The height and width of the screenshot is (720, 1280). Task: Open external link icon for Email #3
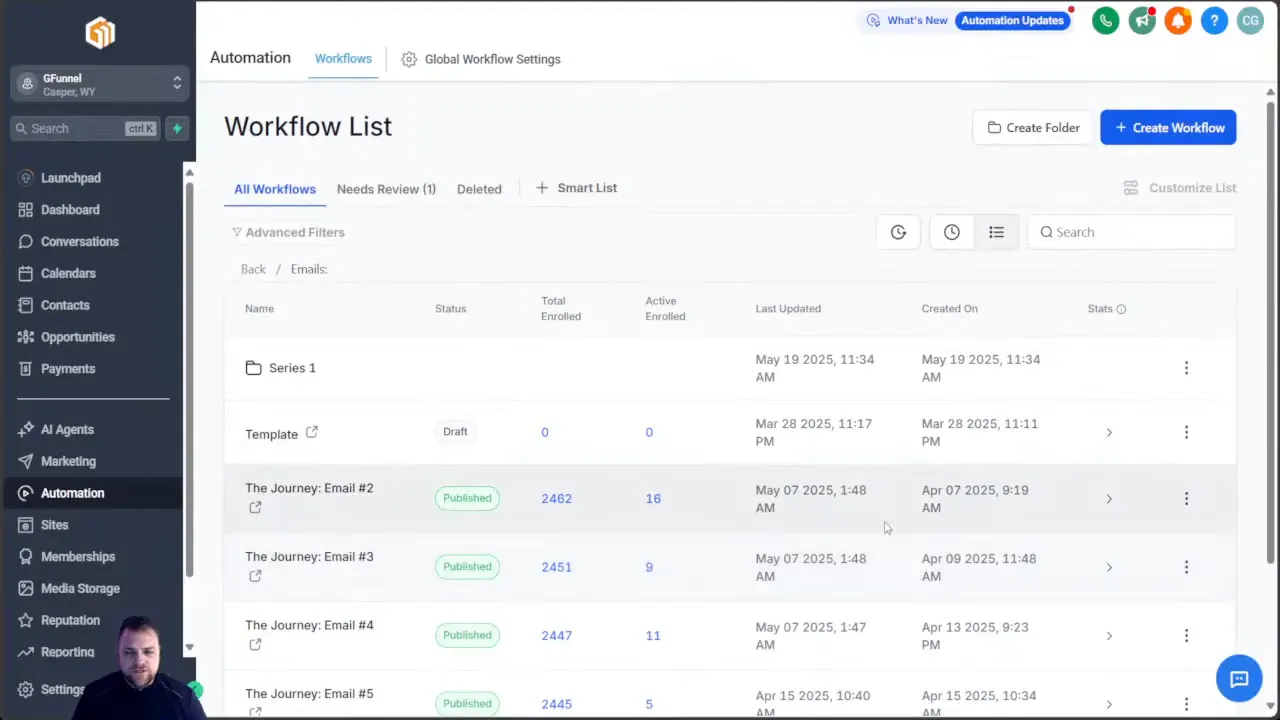(x=255, y=575)
